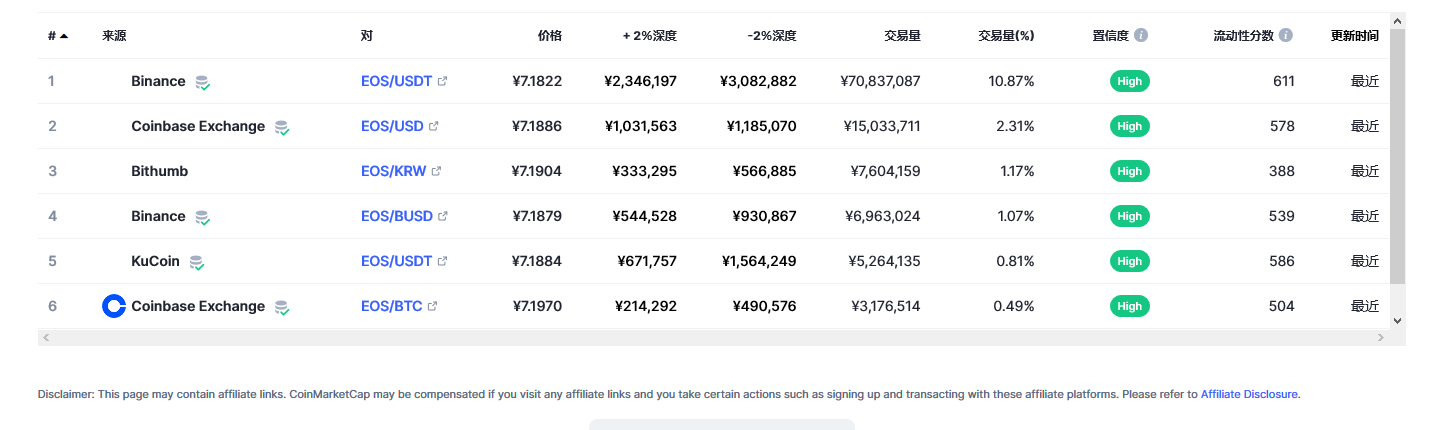Viewport: 1450px width, 430px height.
Task: Click the table's vertical scrollbar down arrow
Action: (x=1397, y=320)
